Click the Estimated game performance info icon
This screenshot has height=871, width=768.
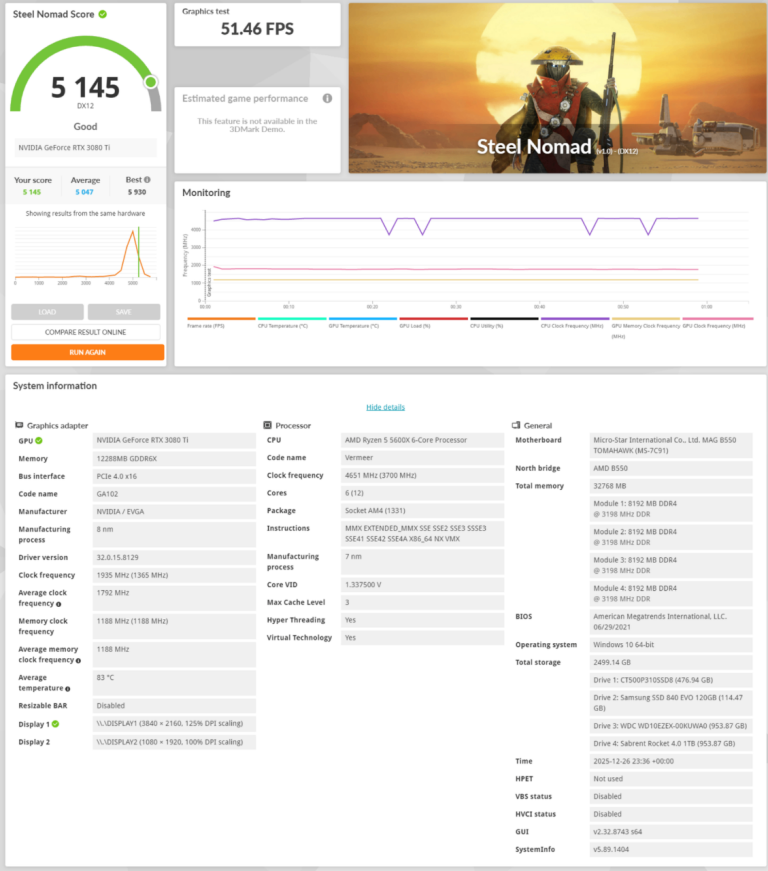[x=328, y=99]
